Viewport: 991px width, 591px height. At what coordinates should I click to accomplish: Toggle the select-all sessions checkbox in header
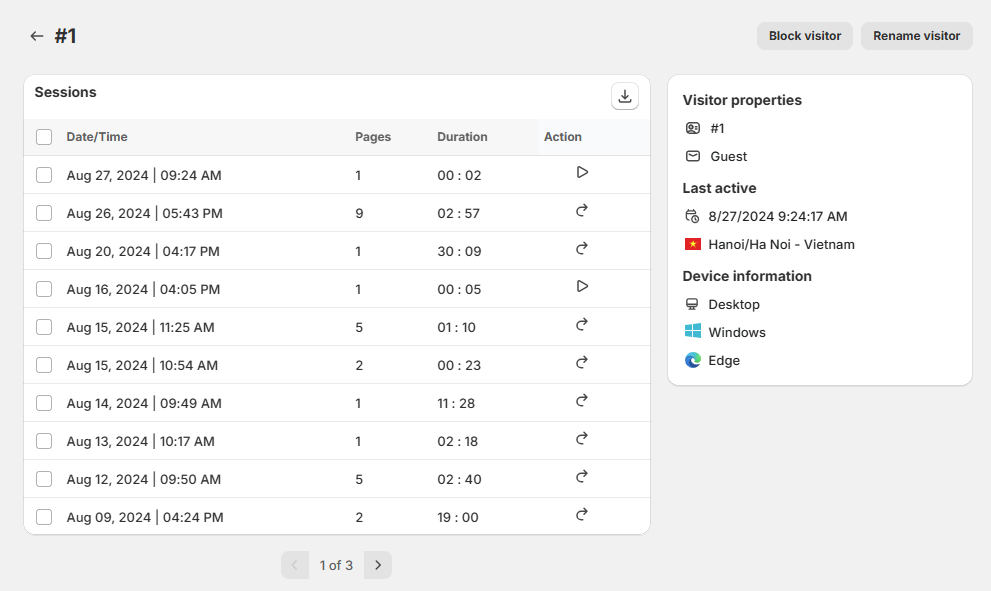(x=44, y=137)
